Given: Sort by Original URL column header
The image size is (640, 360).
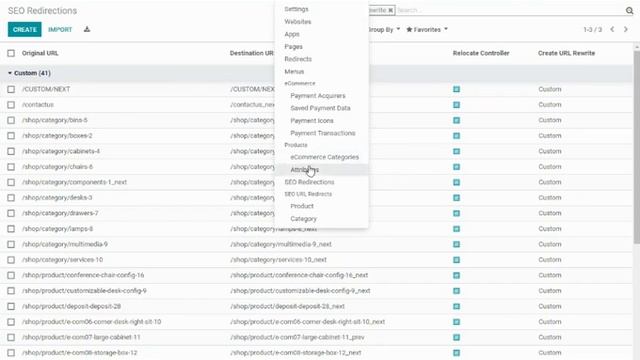Looking at the screenshot, I should 40,53.
